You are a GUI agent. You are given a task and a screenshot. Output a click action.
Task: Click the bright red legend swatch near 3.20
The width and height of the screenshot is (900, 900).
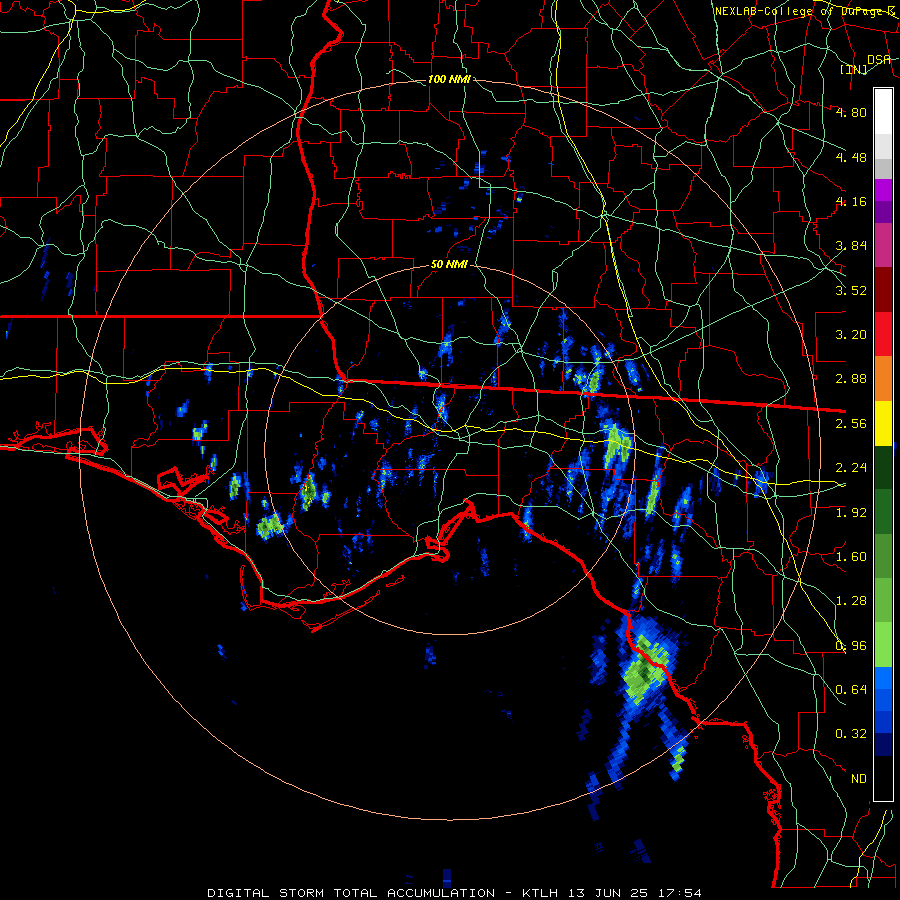883,334
